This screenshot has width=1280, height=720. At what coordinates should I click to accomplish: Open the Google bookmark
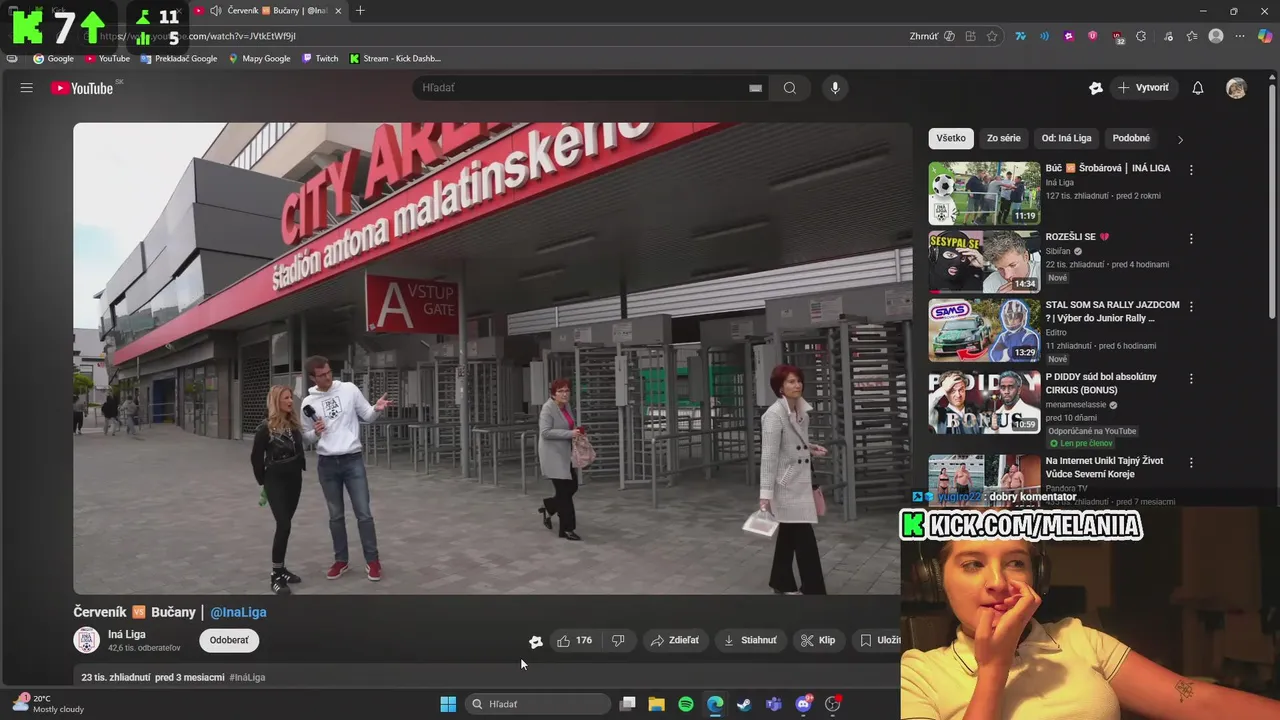pos(54,59)
